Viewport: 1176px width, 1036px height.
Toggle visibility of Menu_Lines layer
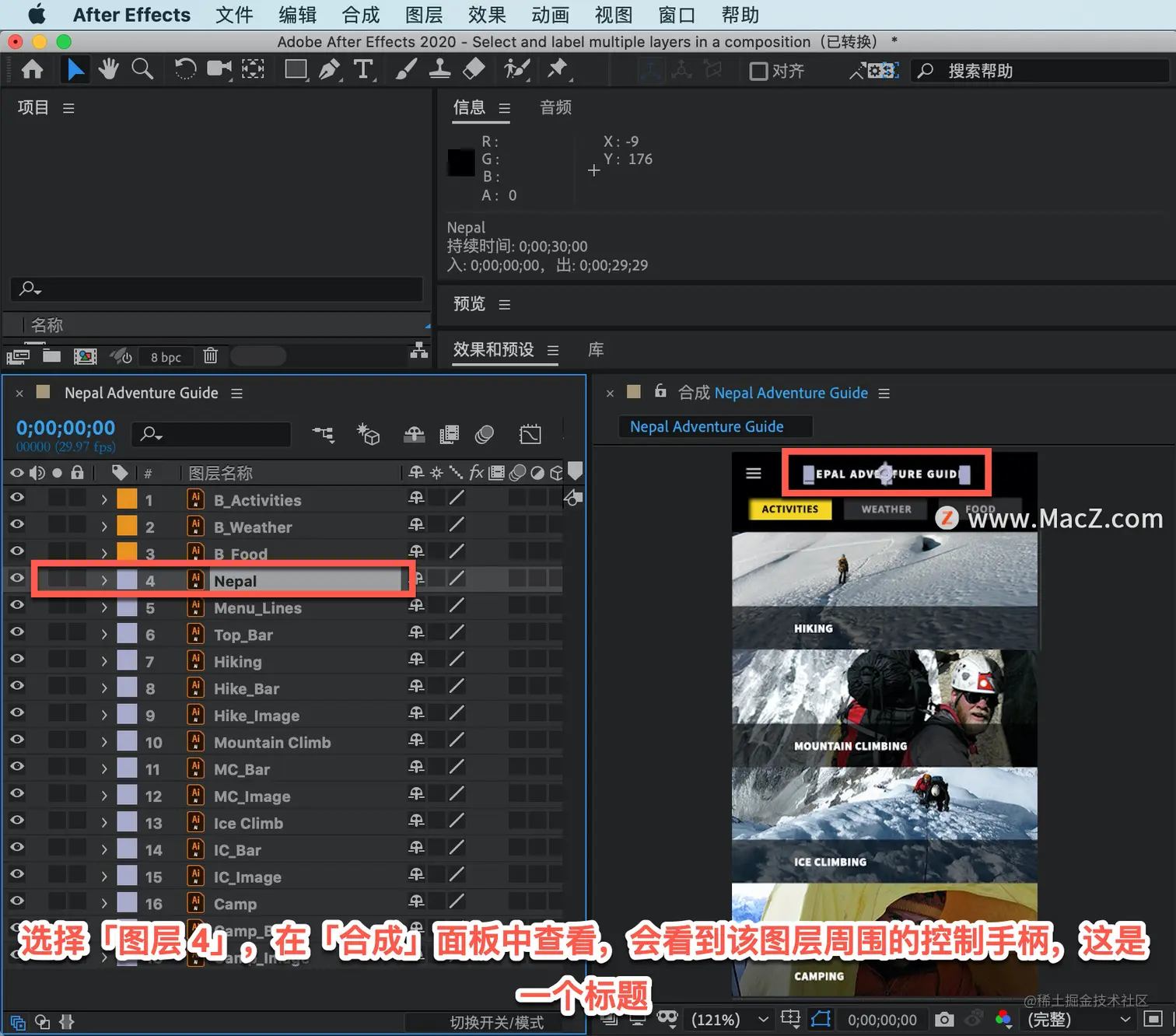tap(16, 605)
